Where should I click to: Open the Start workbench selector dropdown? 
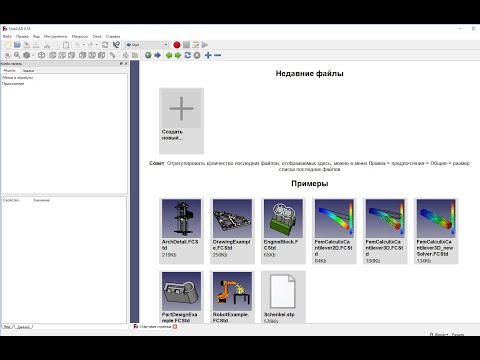coord(147,45)
